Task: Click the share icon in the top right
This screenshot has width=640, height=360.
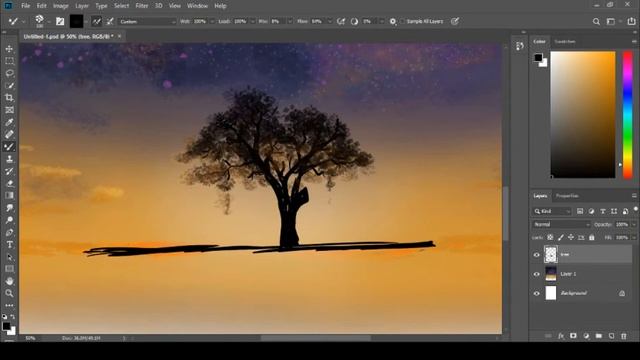Action: pos(631,21)
